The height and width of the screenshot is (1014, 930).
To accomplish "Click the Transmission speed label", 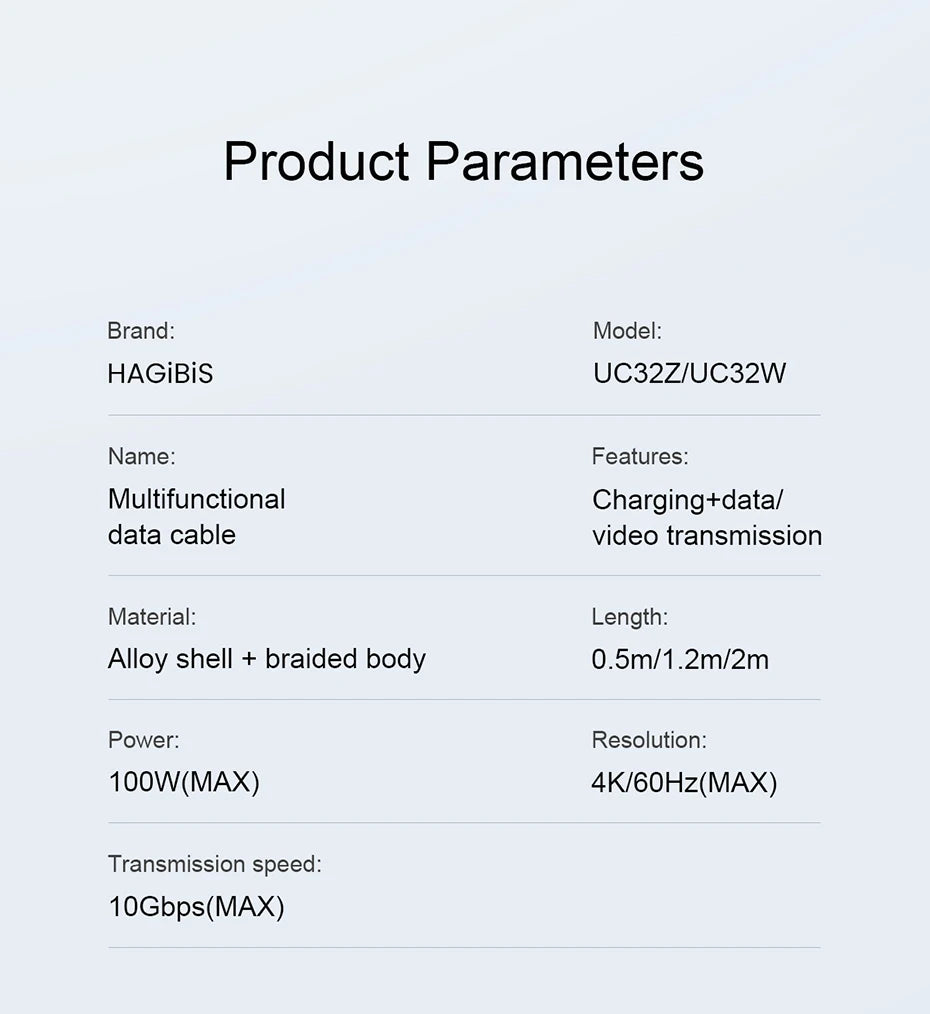I will coord(215,864).
